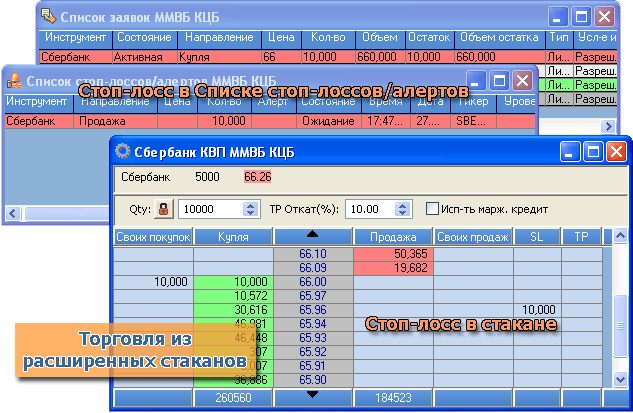The image size is (633, 413).
Task: Click the TP column header
Action: click(581, 237)
